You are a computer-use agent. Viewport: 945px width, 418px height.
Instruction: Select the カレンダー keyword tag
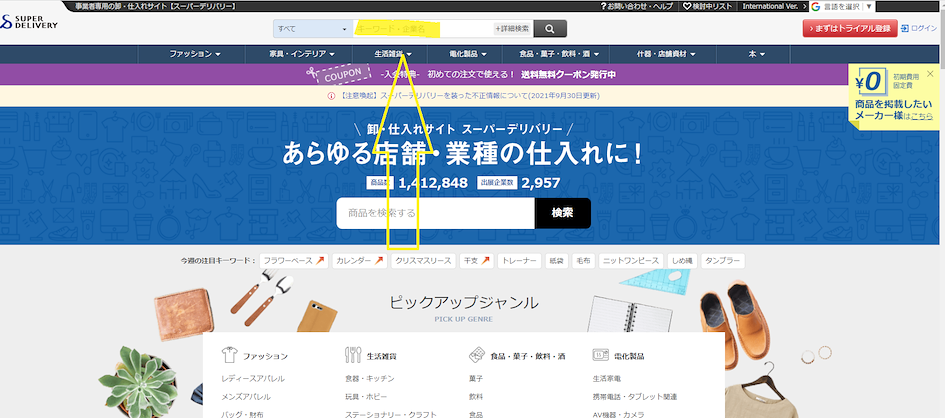click(359, 261)
